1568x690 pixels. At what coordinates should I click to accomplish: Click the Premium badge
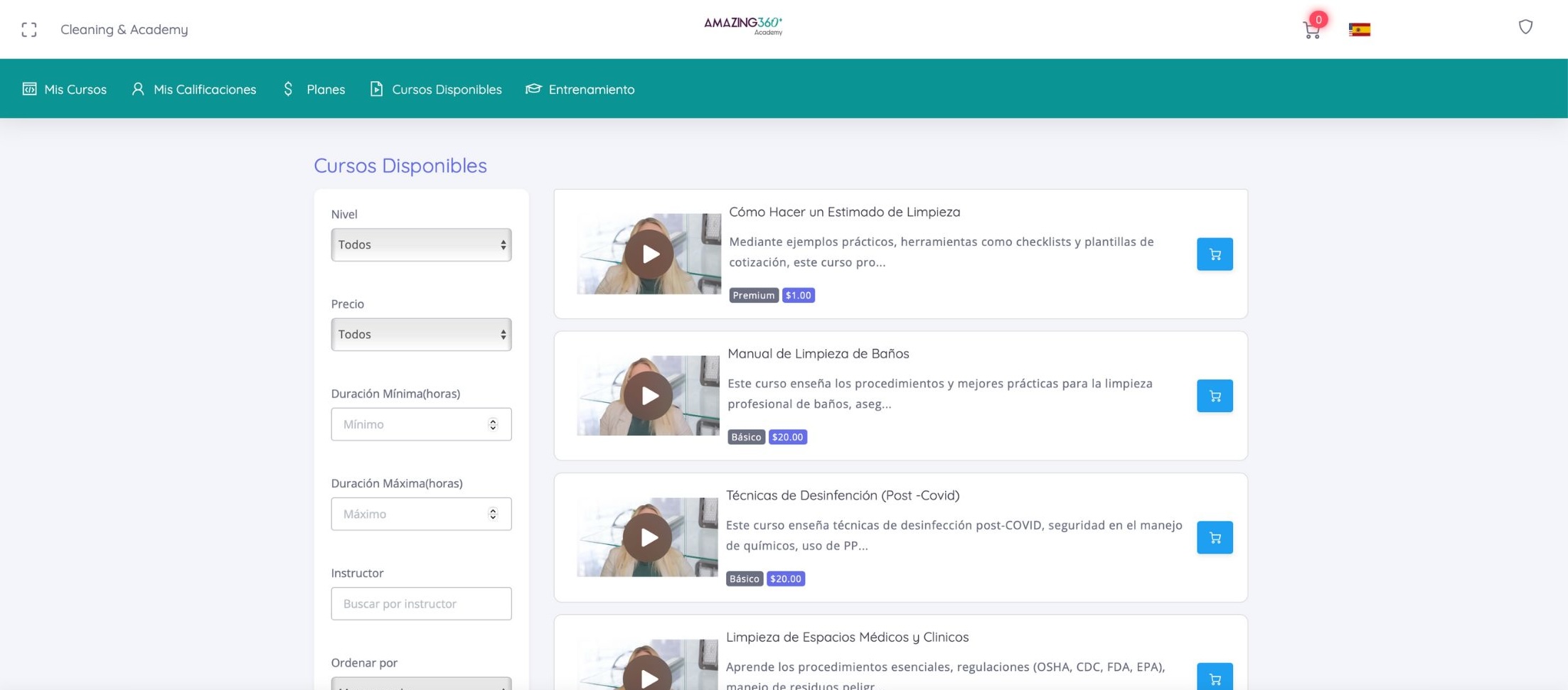(x=754, y=295)
